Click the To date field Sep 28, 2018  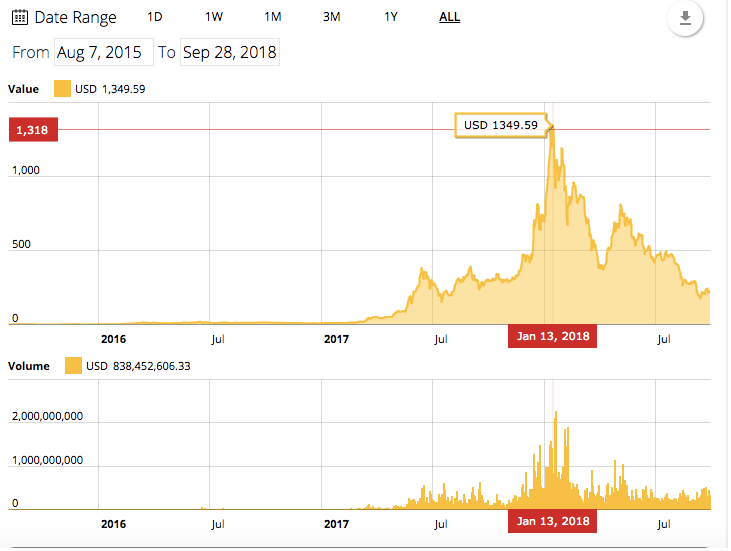230,52
